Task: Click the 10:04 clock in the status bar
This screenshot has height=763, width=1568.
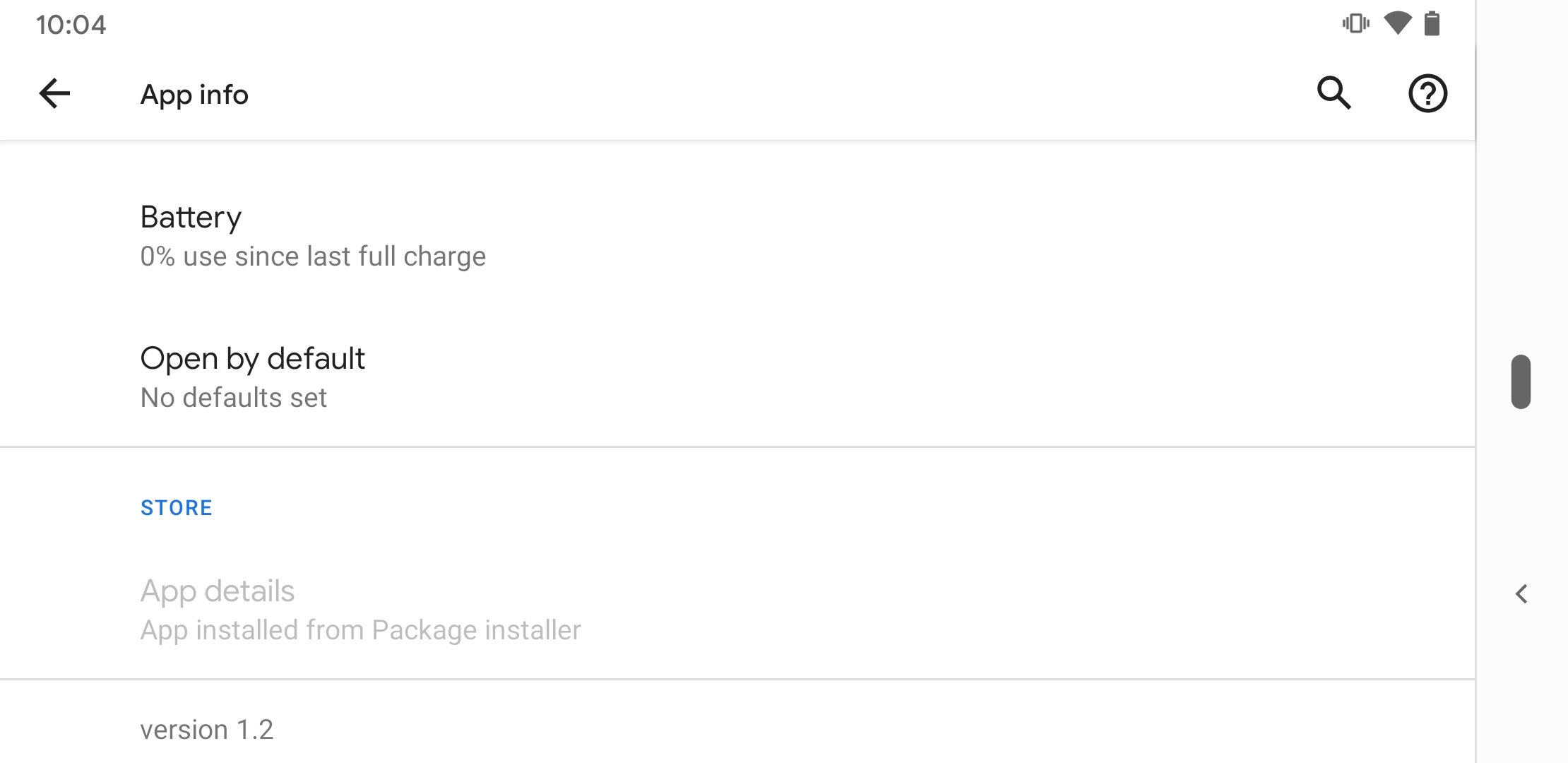Action: (71, 25)
